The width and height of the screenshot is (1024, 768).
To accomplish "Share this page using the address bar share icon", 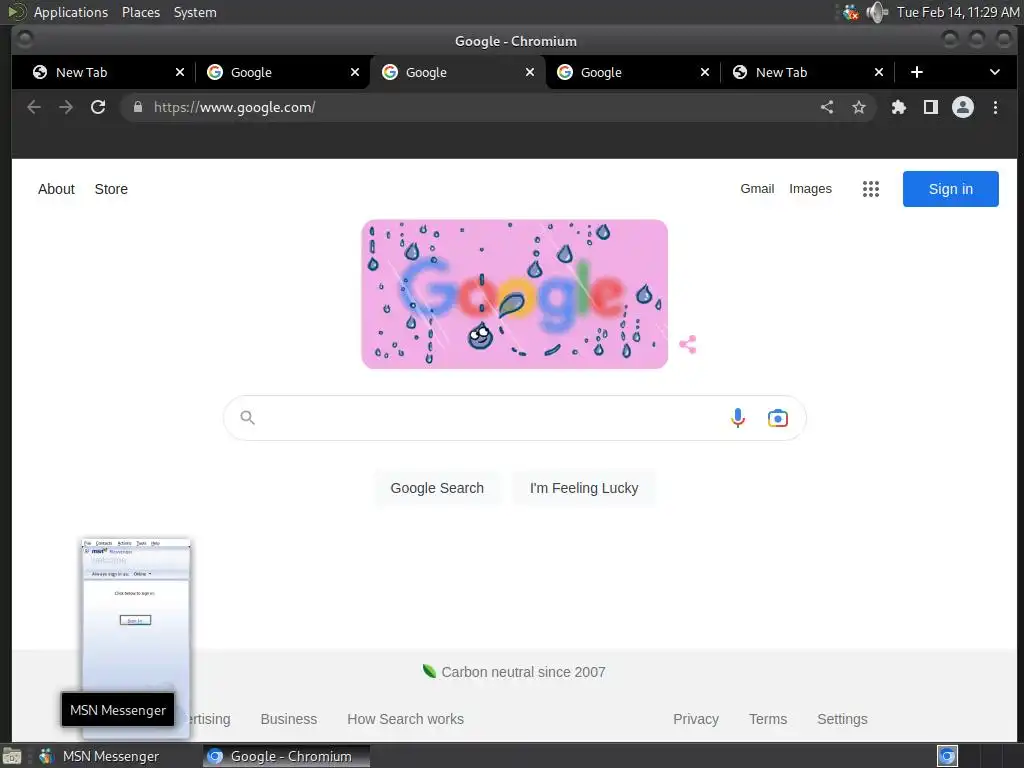I will coord(827,107).
